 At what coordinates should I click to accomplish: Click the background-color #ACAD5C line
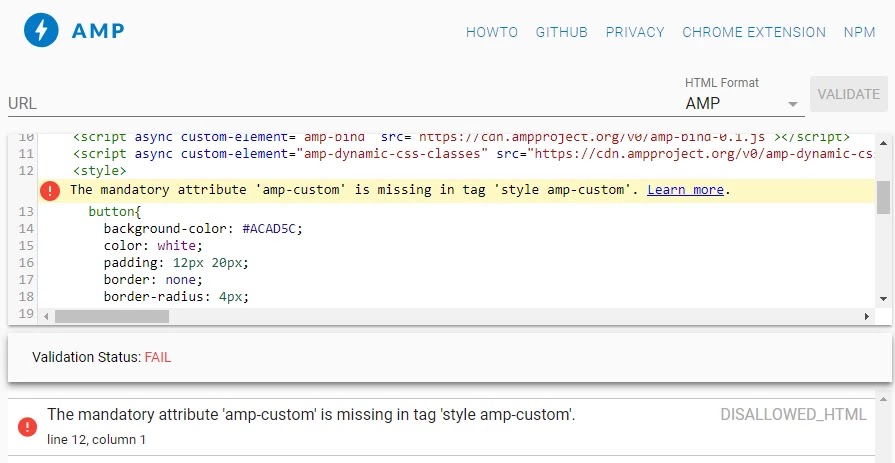click(203, 229)
